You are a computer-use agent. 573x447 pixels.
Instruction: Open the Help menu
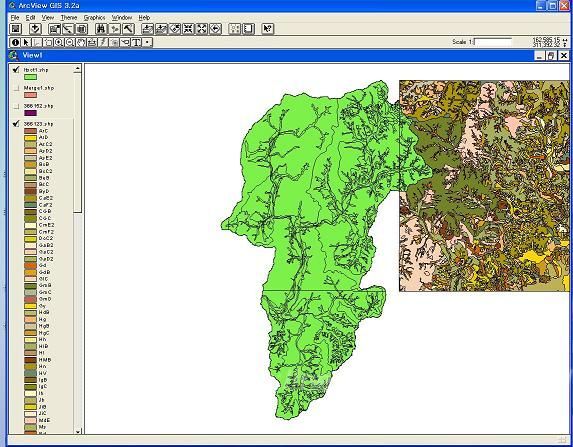pyautogui.click(x=144, y=17)
